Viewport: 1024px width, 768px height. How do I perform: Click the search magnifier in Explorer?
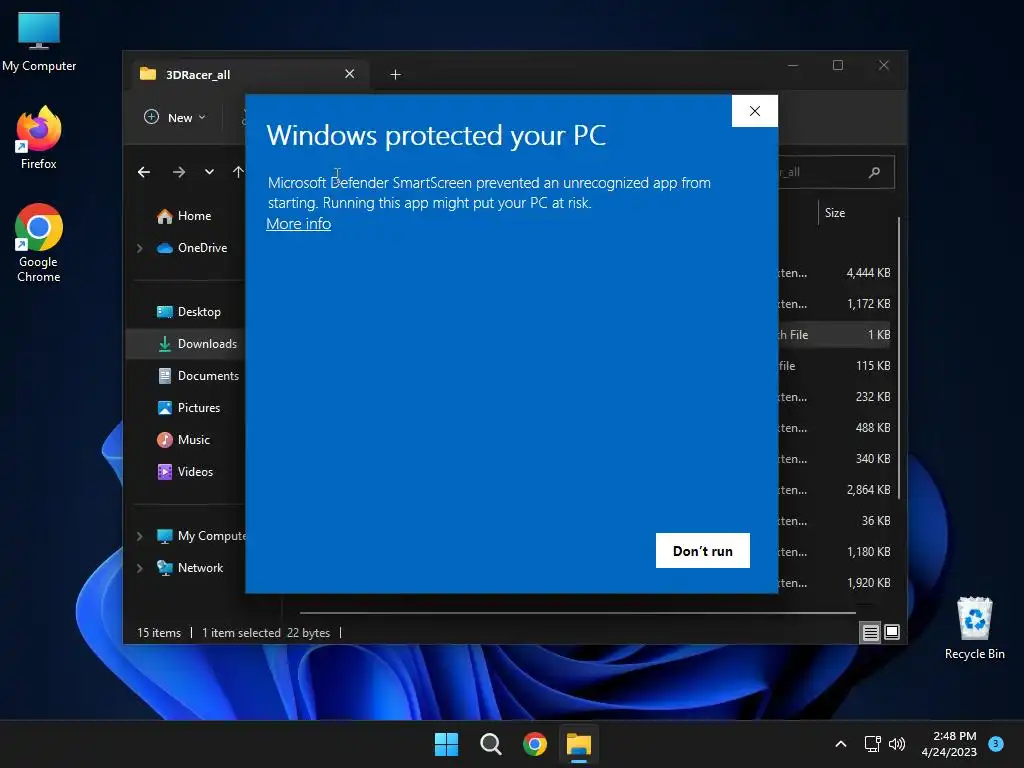[x=874, y=172]
